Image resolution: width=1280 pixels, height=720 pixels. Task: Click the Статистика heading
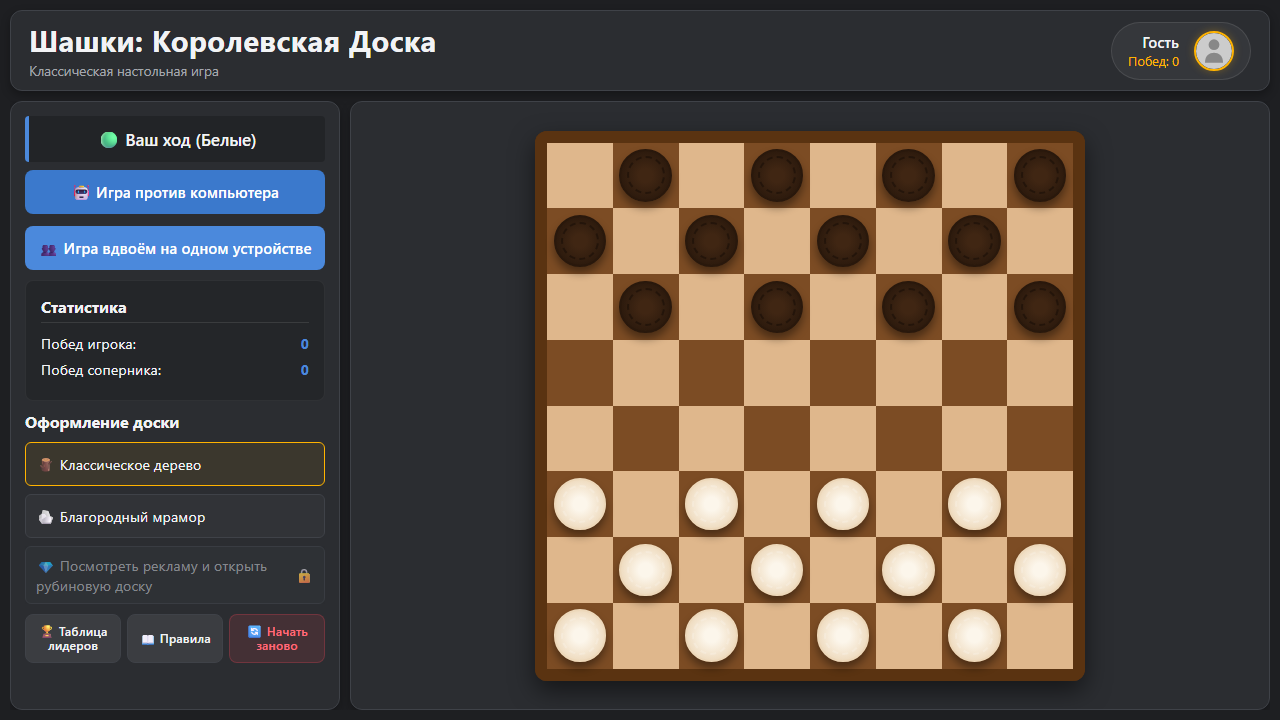[84, 308]
